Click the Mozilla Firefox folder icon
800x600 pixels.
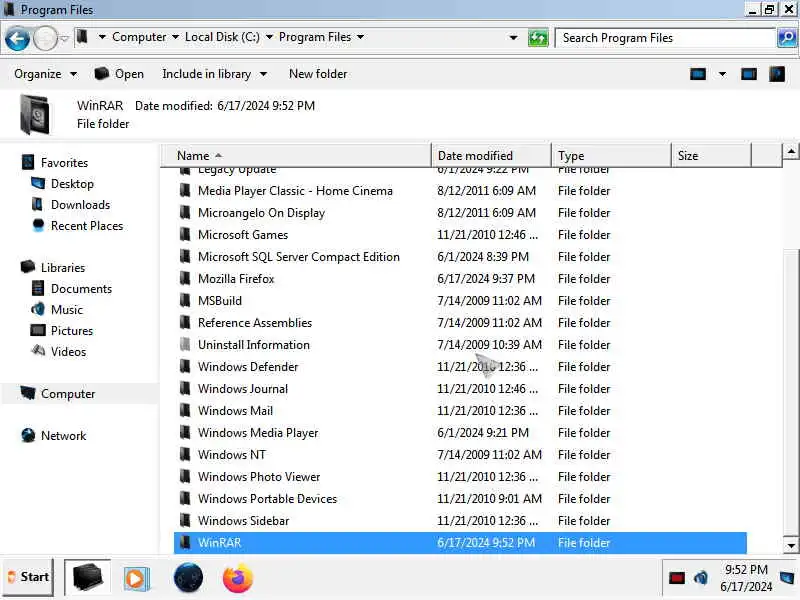pos(185,279)
